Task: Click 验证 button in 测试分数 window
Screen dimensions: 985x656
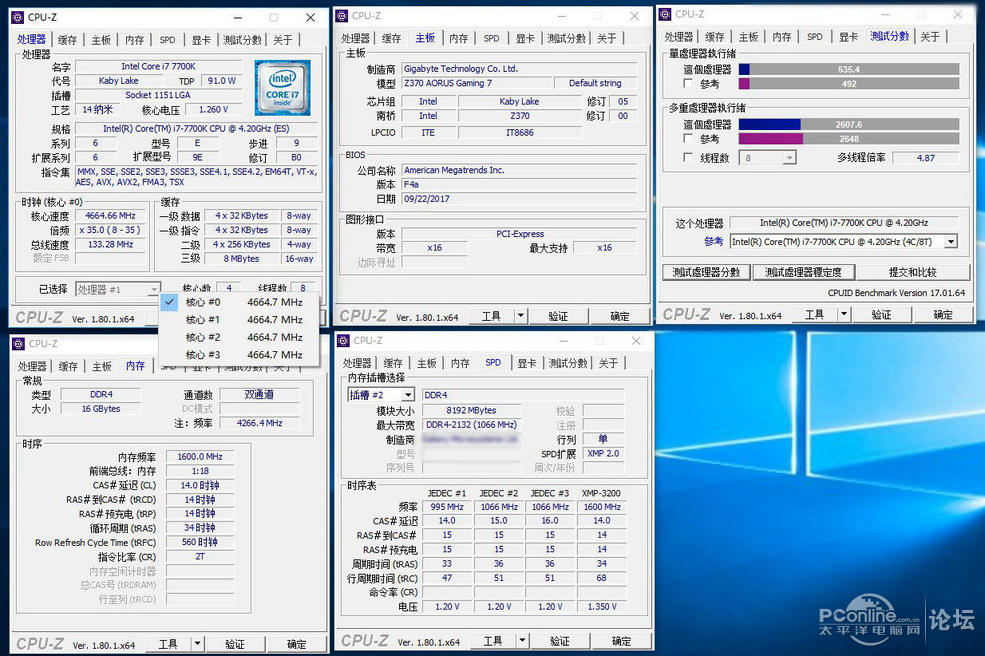Action: 881,314
